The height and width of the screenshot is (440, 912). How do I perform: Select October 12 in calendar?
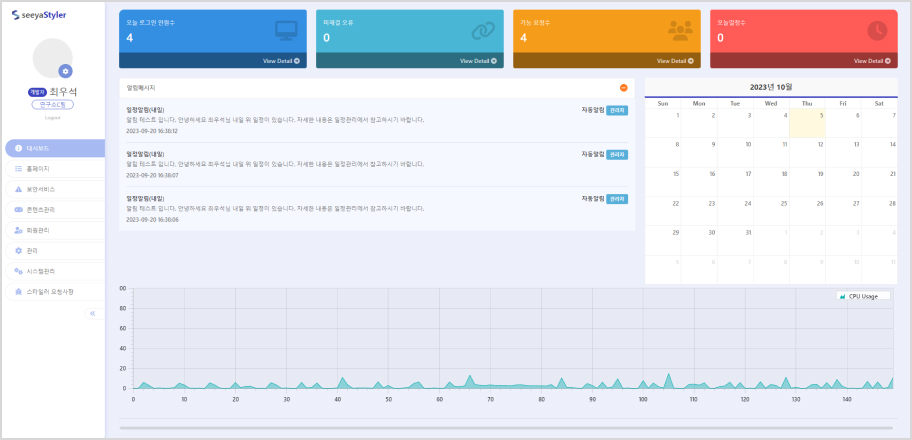[x=807, y=152]
